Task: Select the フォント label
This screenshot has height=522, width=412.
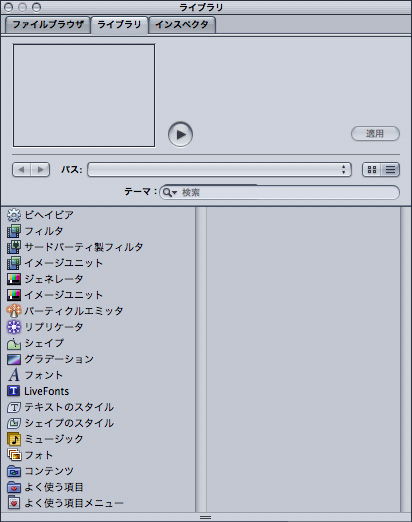Action: tap(44, 375)
